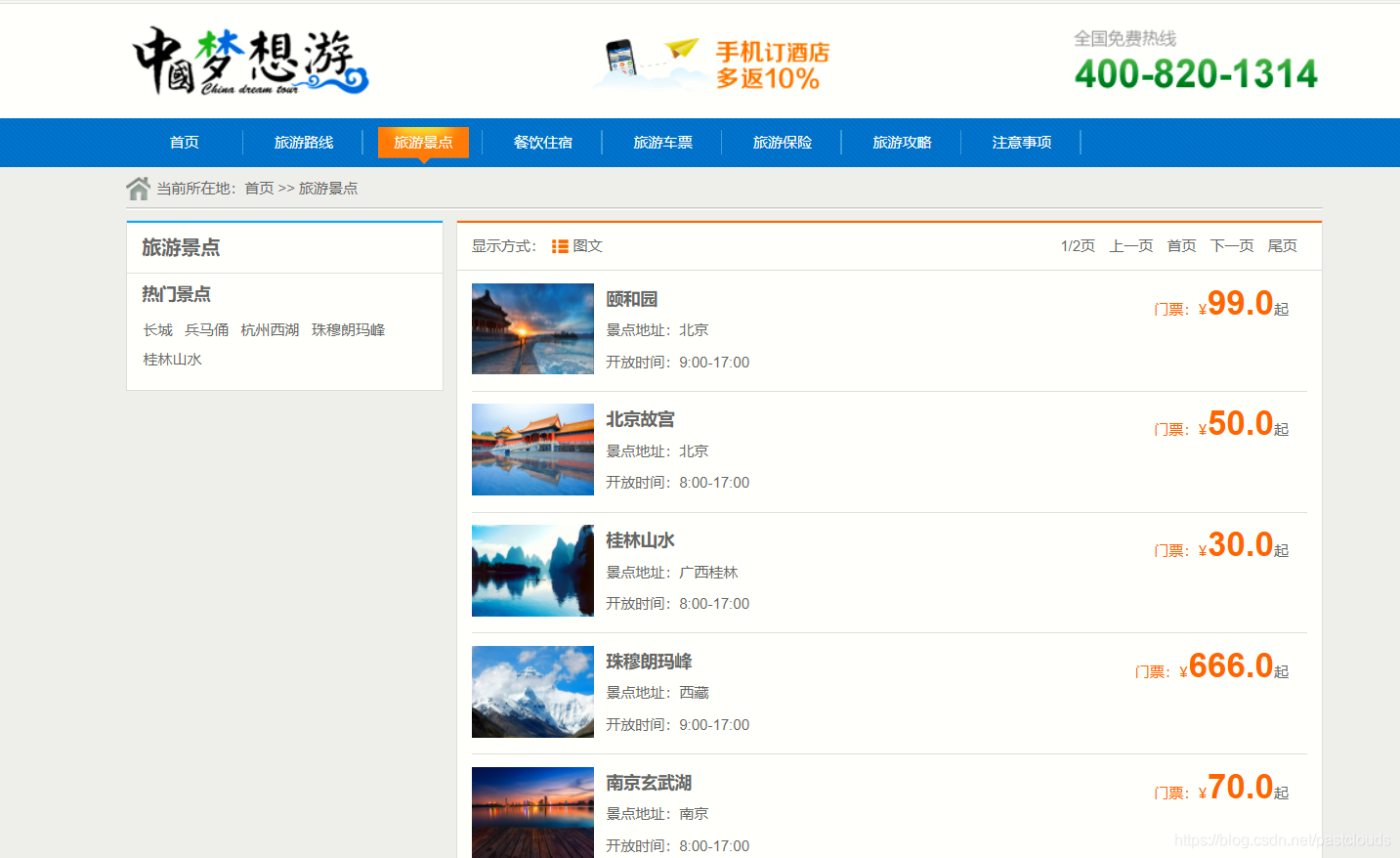Screen dimensions: 1400x858
Task: Click the home icon in the breadcrumb
Action: [138, 187]
